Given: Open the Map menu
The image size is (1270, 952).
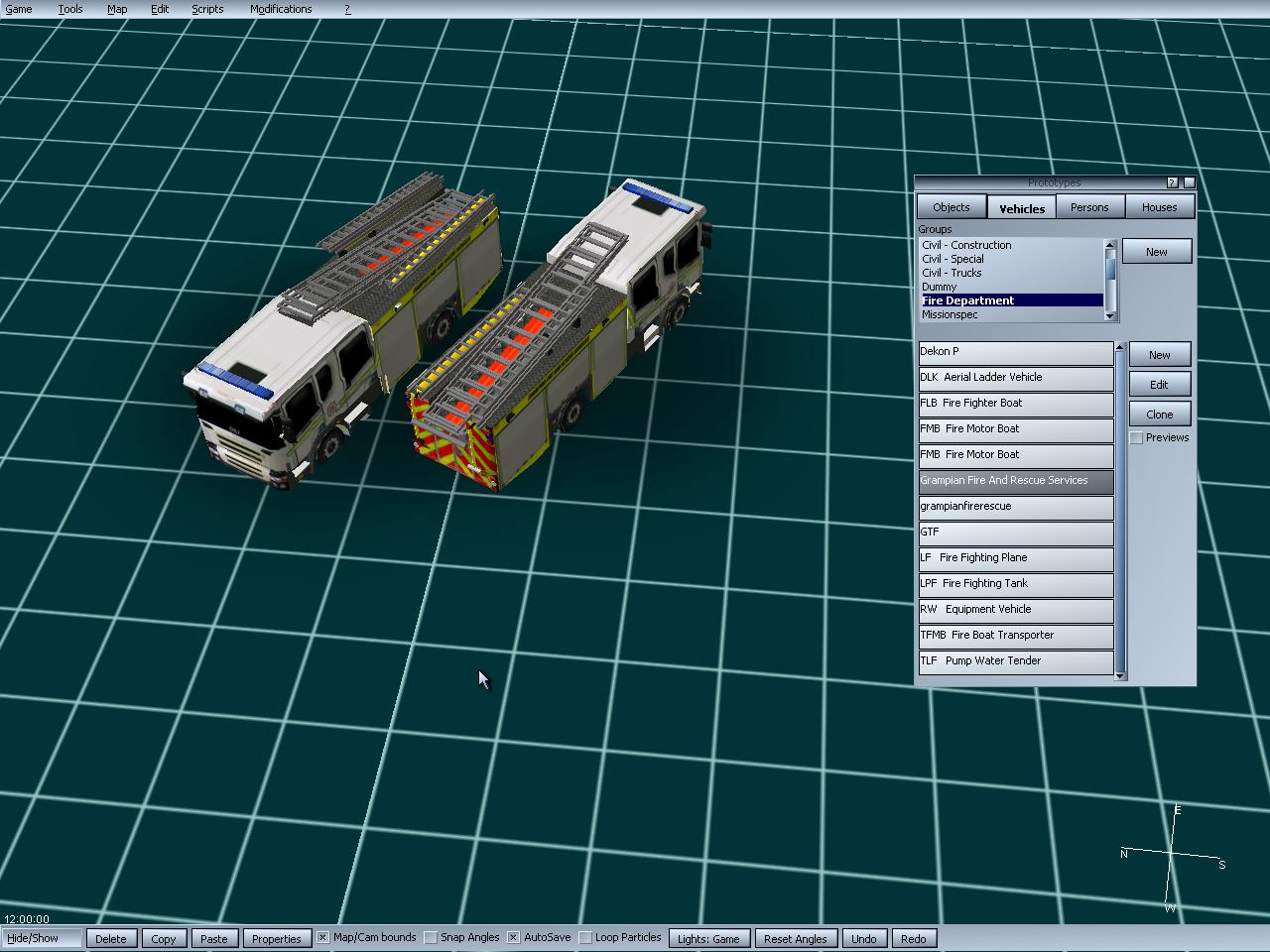Looking at the screenshot, I should pyautogui.click(x=117, y=9).
